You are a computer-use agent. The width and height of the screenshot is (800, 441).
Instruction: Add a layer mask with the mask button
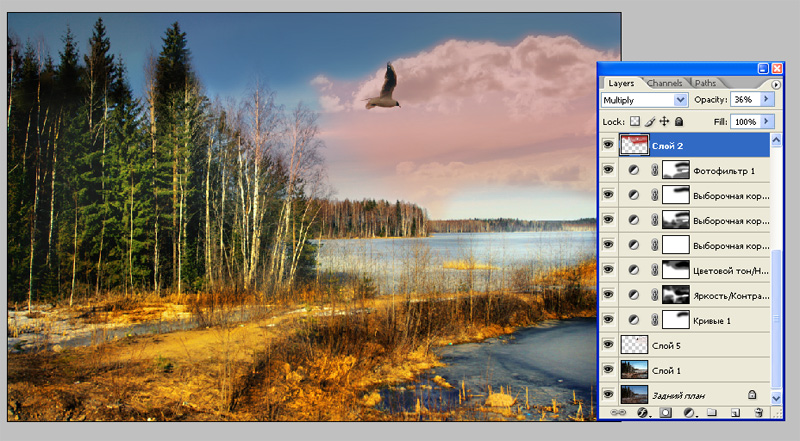pos(665,412)
